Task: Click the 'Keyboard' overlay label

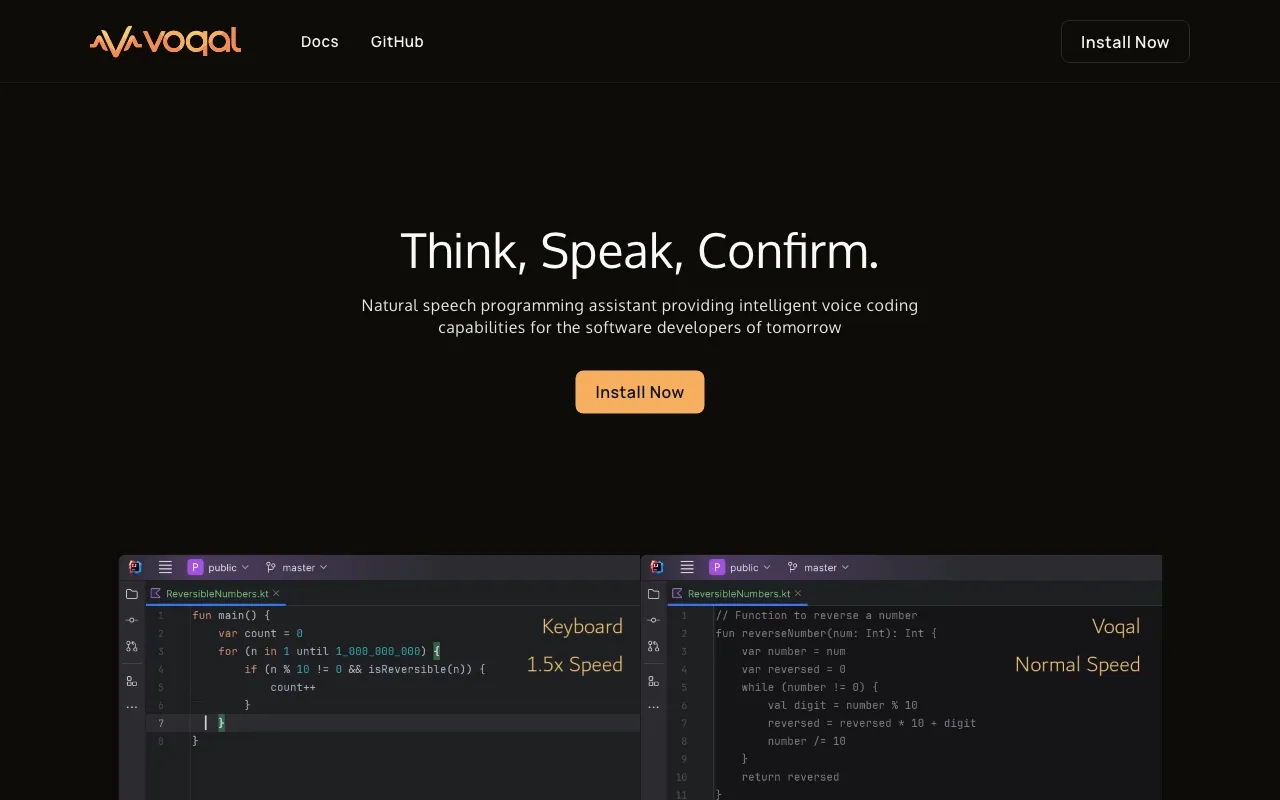Action: coord(582,627)
